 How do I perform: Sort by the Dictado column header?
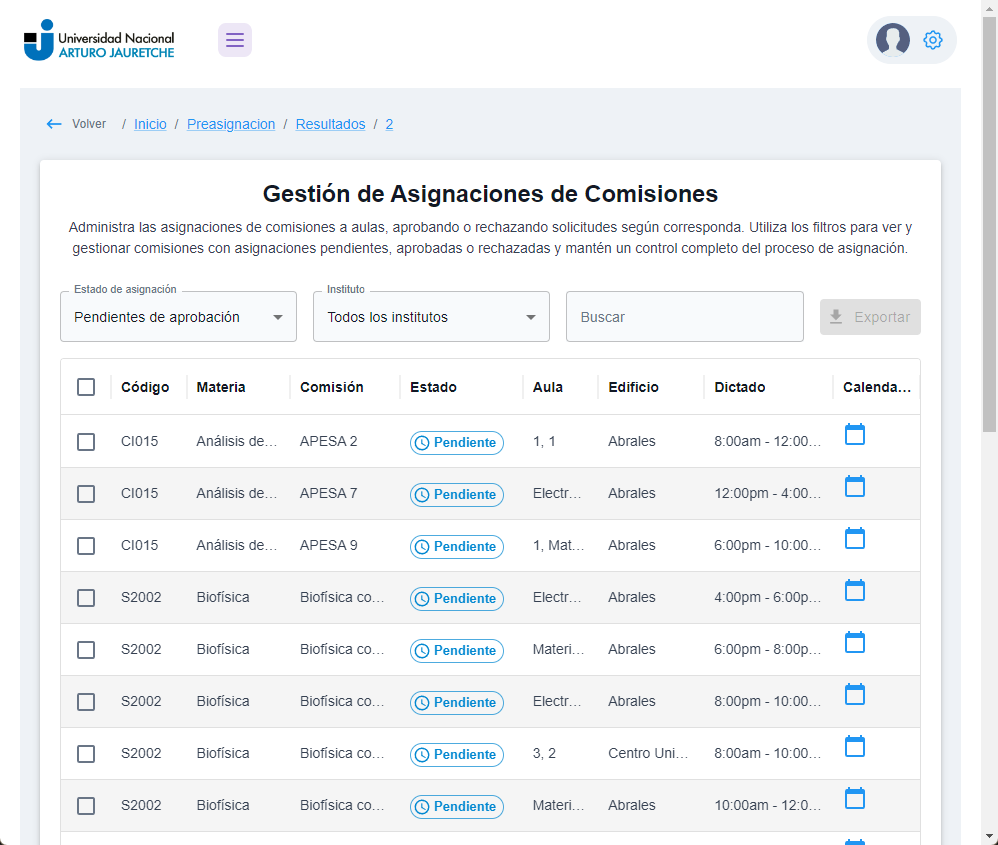(740, 387)
